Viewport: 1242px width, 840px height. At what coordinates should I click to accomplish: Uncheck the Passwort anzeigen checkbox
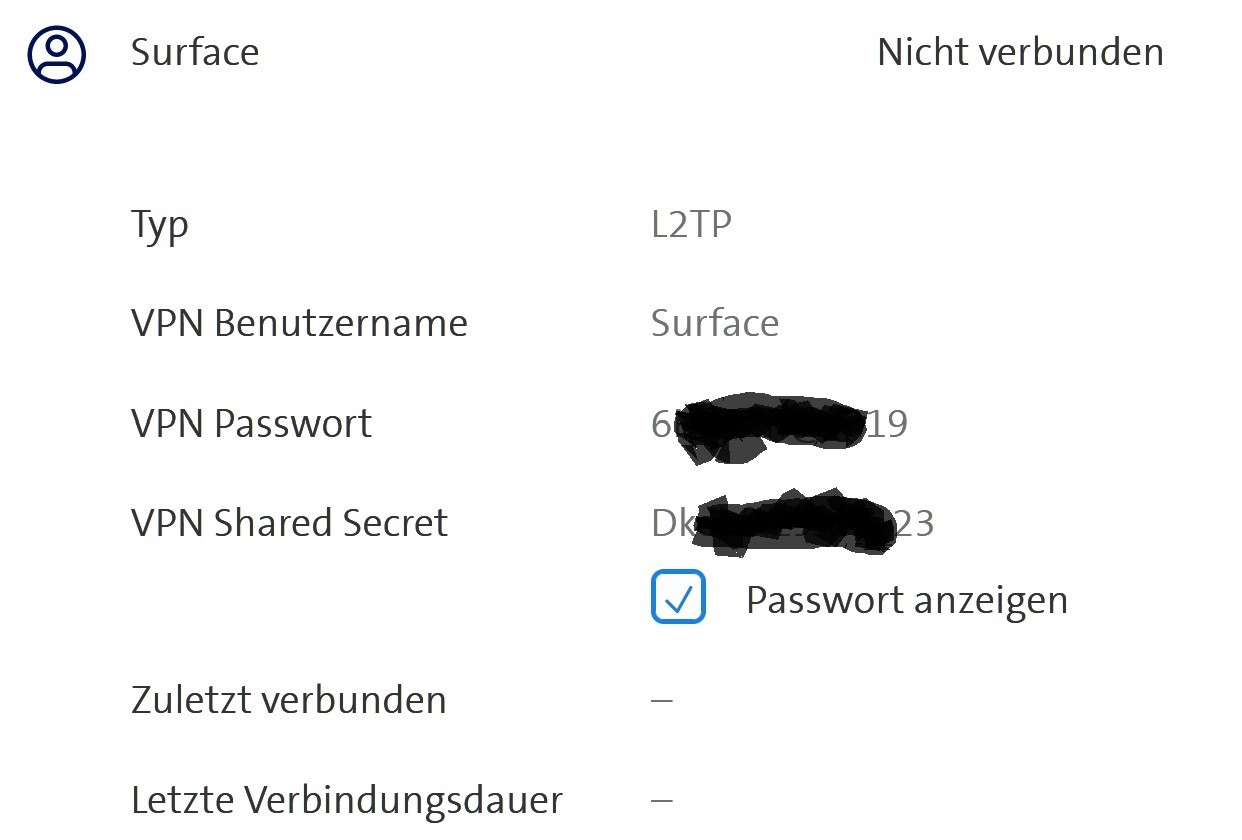tap(678, 597)
